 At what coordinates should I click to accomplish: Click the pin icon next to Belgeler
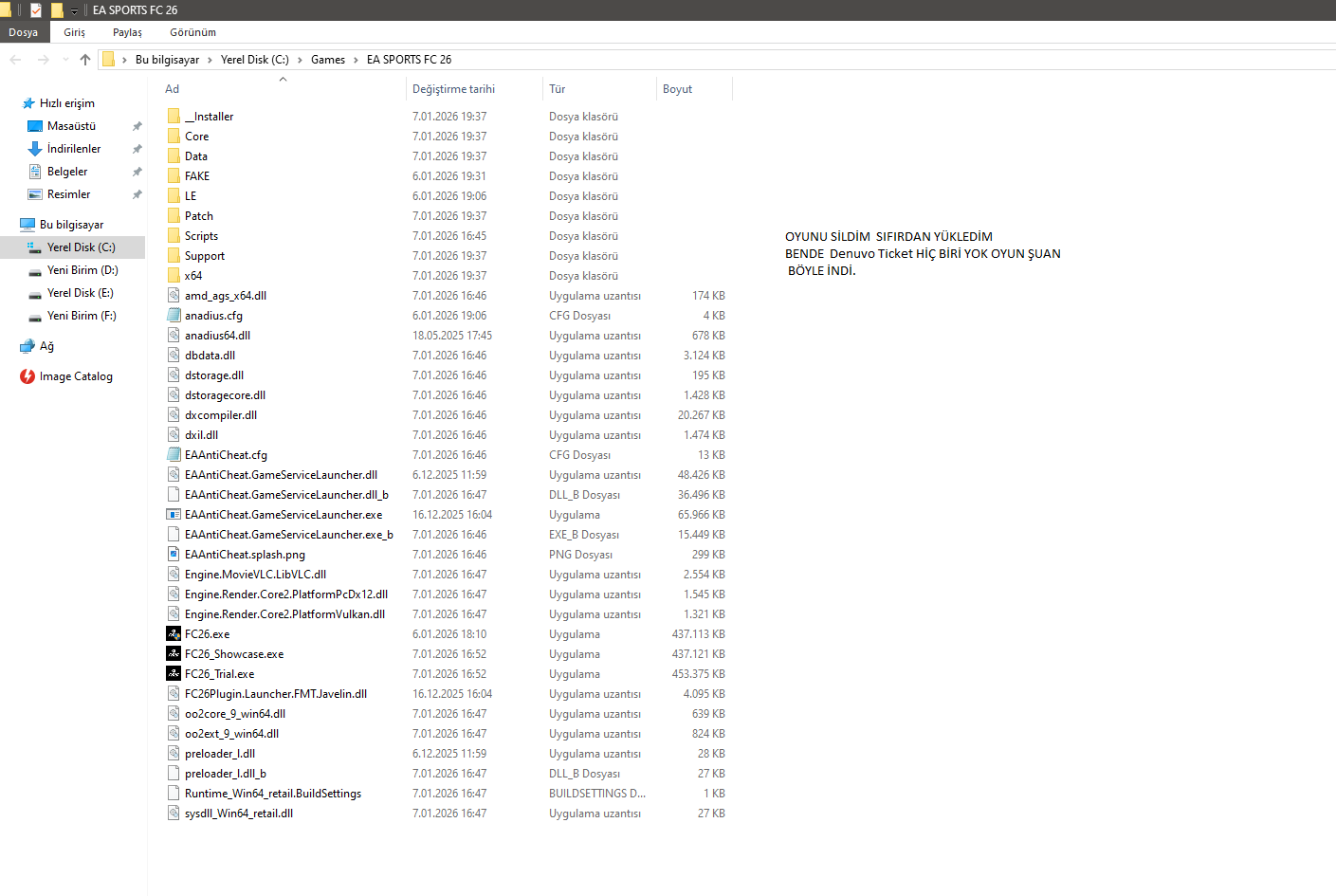(x=137, y=172)
